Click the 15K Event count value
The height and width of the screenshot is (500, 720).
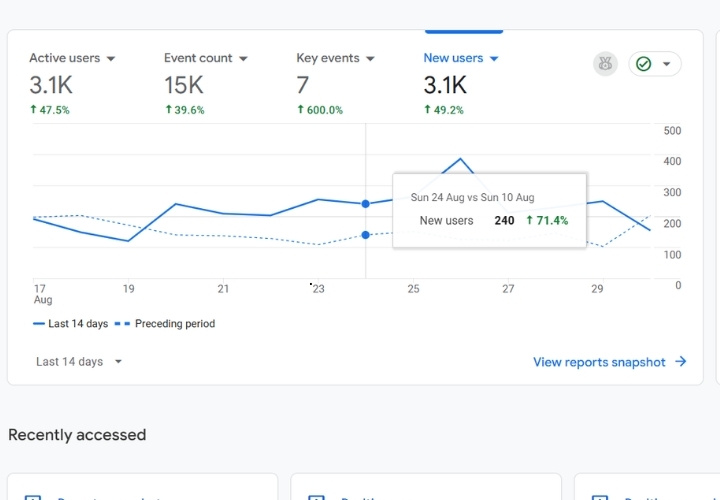coord(184,85)
